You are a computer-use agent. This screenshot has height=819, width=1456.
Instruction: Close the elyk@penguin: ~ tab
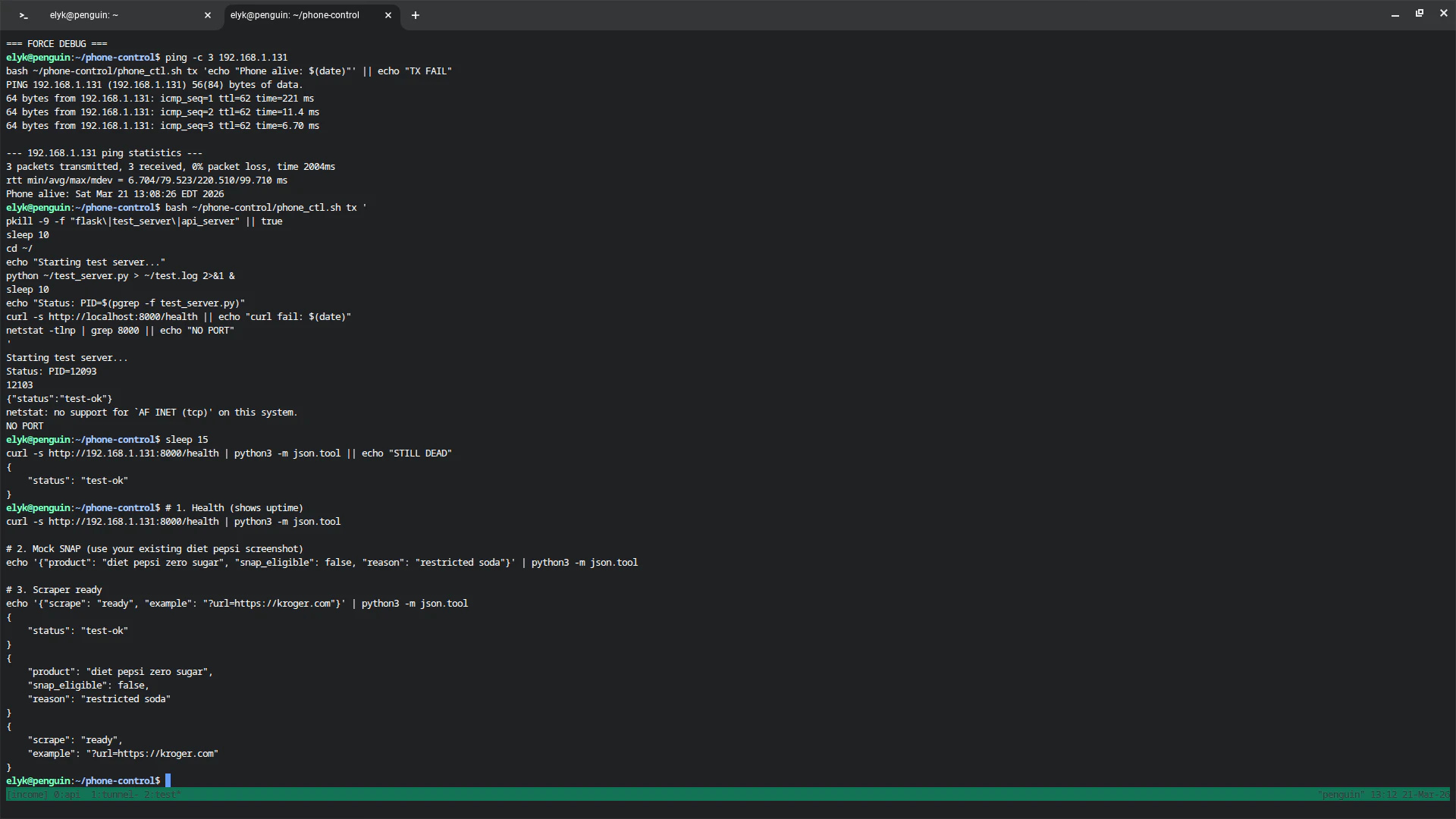coord(208,15)
